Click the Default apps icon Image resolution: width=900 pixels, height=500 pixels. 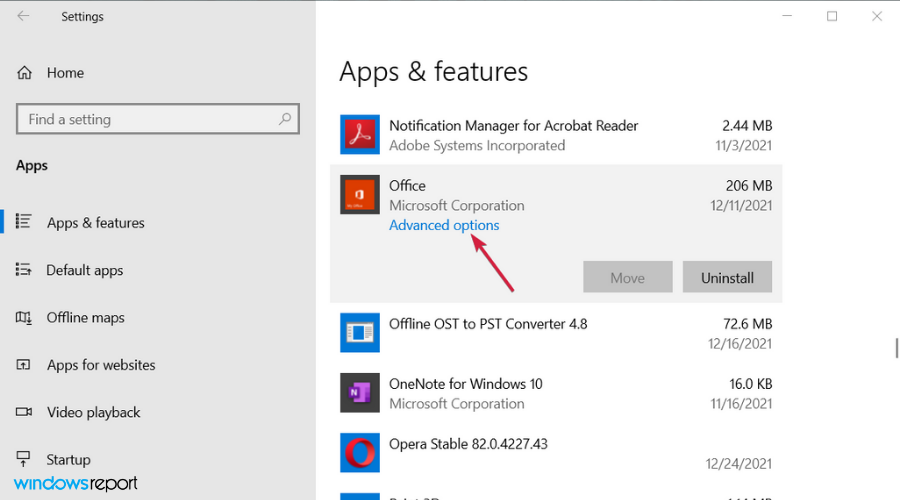pos(24,269)
